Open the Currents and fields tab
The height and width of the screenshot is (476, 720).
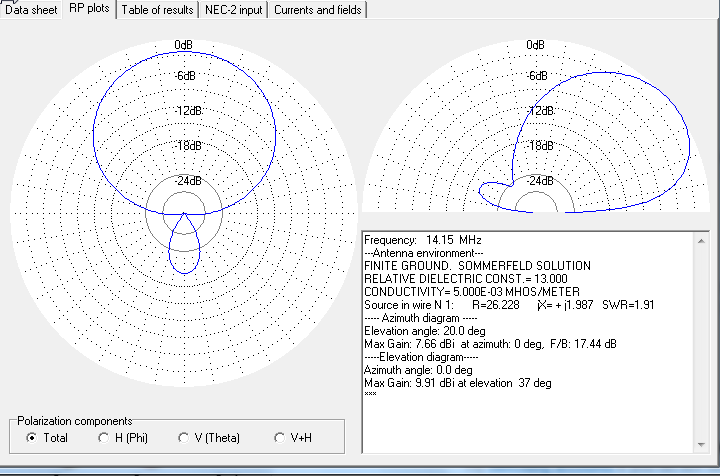click(x=318, y=10)
